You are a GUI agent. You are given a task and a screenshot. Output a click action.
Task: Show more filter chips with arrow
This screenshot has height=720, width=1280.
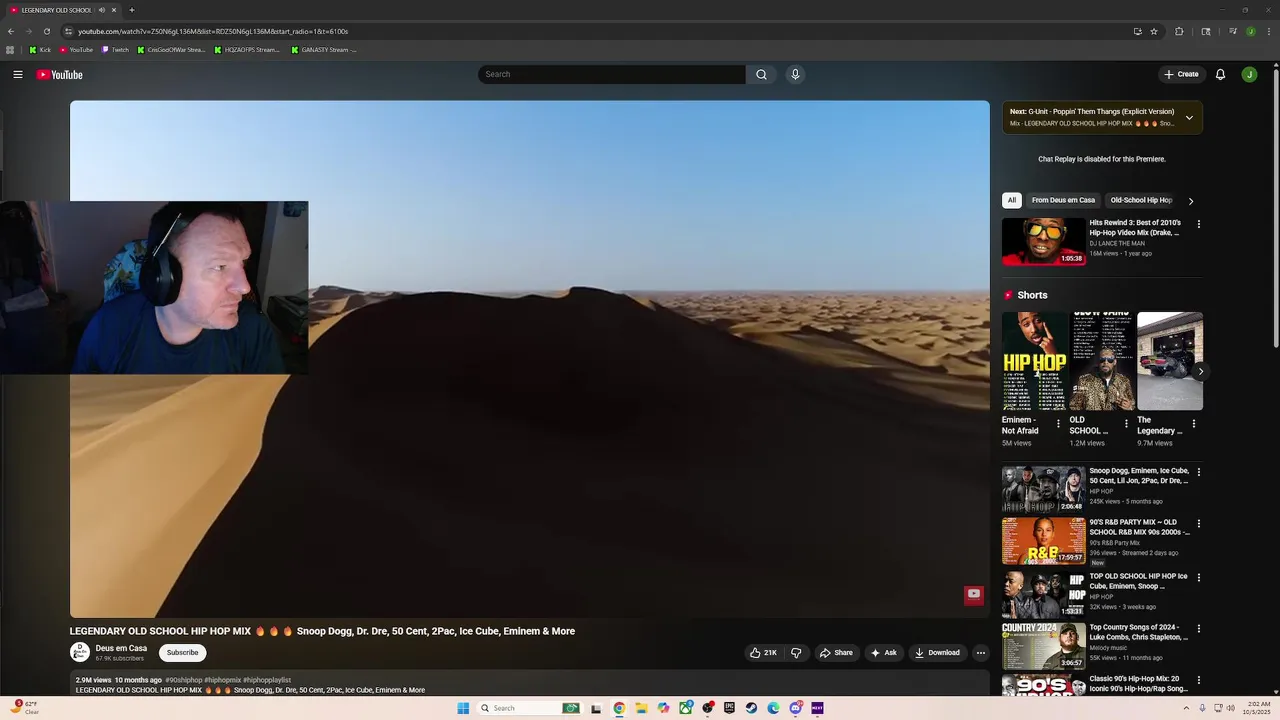coord(1190,201)
